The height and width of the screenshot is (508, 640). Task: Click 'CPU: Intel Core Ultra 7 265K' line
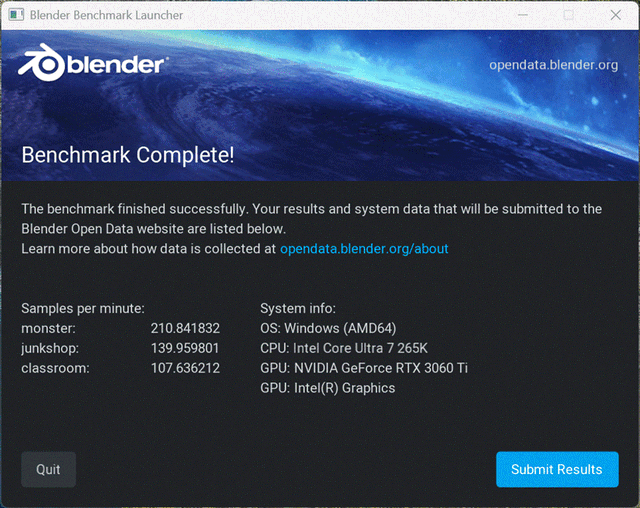[344, 348]
